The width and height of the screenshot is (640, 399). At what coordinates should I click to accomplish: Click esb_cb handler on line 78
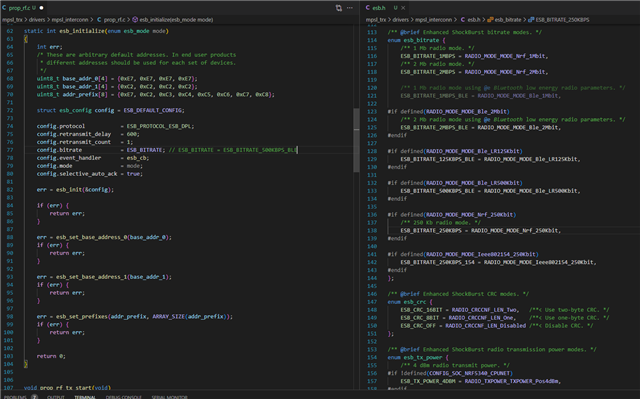click(136, 158)
